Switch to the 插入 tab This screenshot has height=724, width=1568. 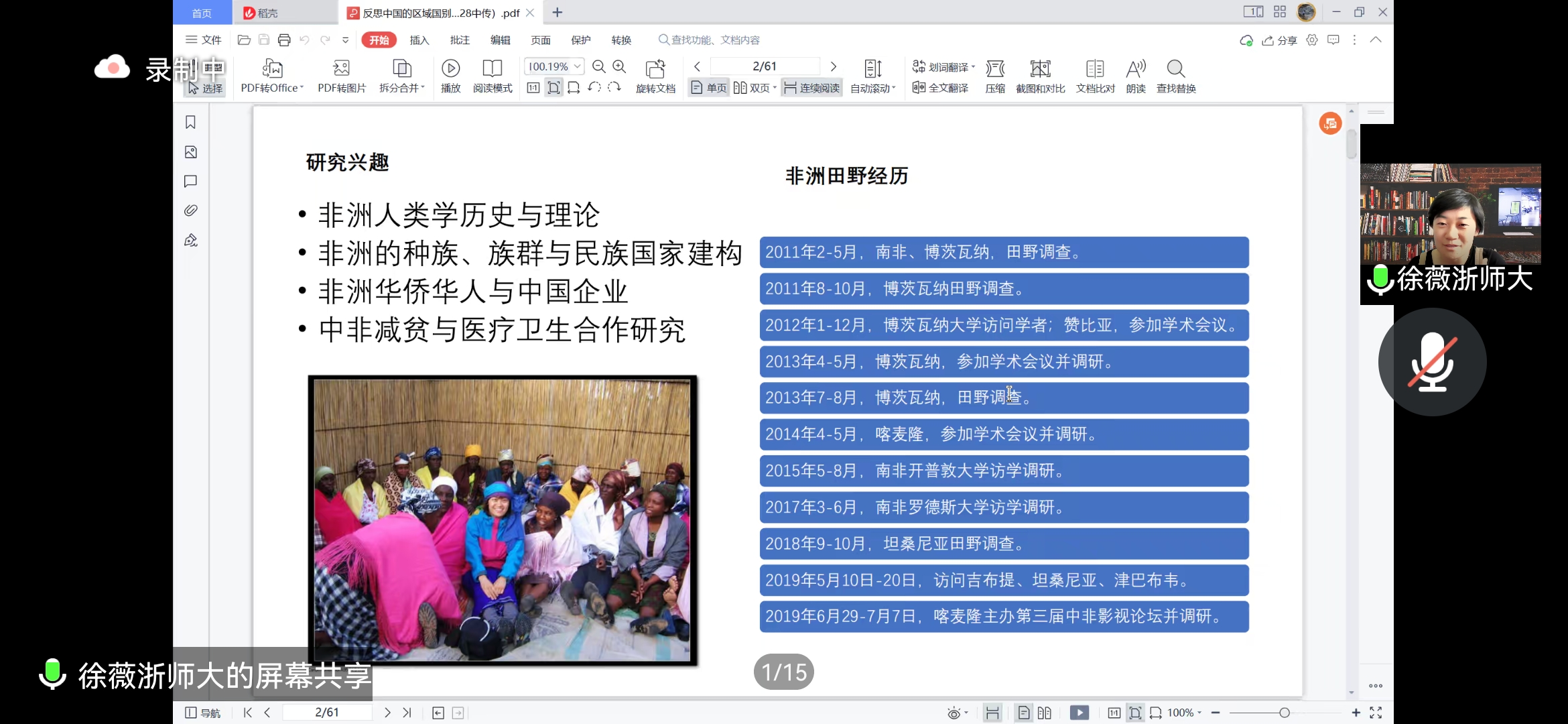point(419,40)
